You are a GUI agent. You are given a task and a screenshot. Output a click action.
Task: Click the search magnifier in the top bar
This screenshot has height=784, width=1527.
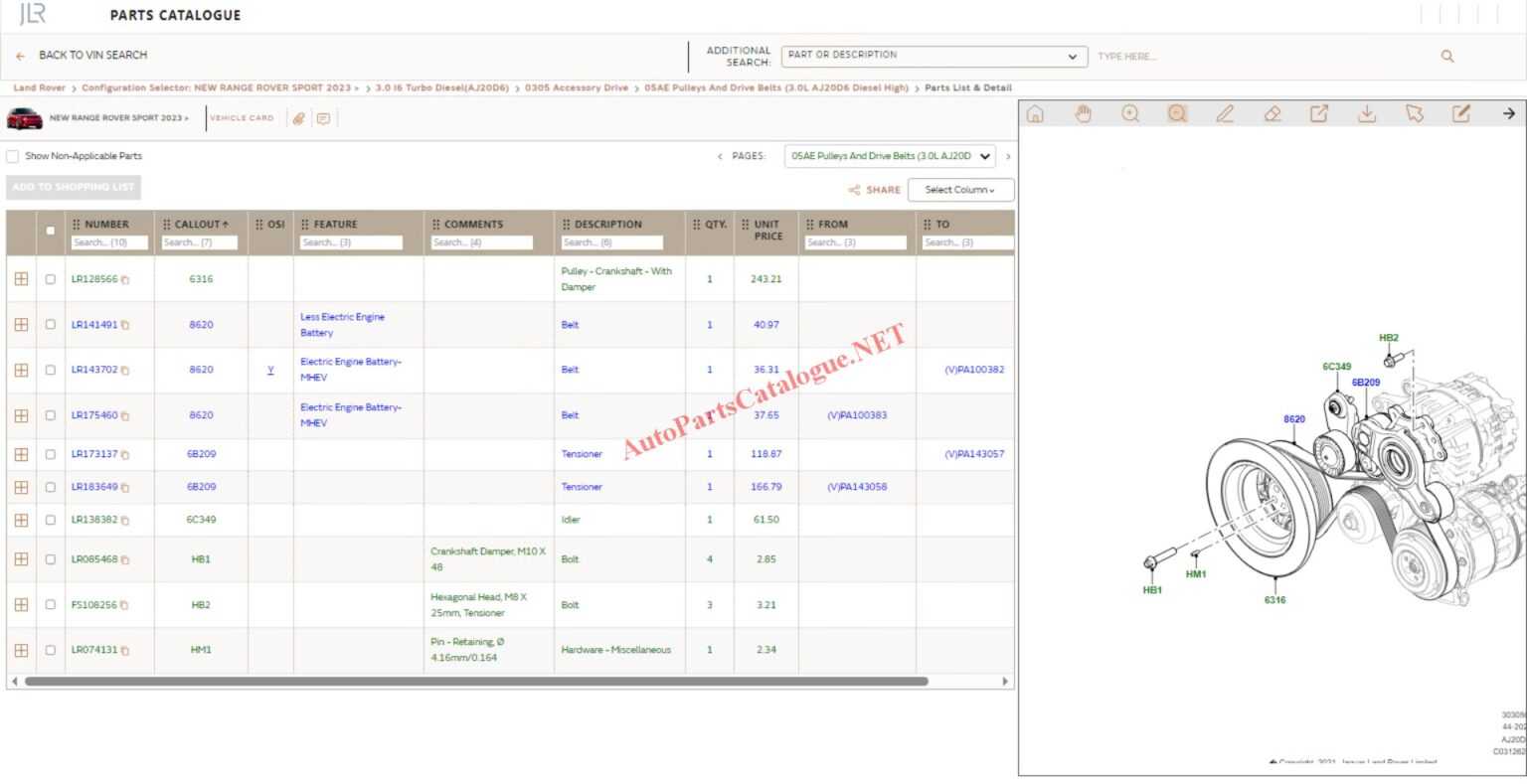click(1447, 57)
